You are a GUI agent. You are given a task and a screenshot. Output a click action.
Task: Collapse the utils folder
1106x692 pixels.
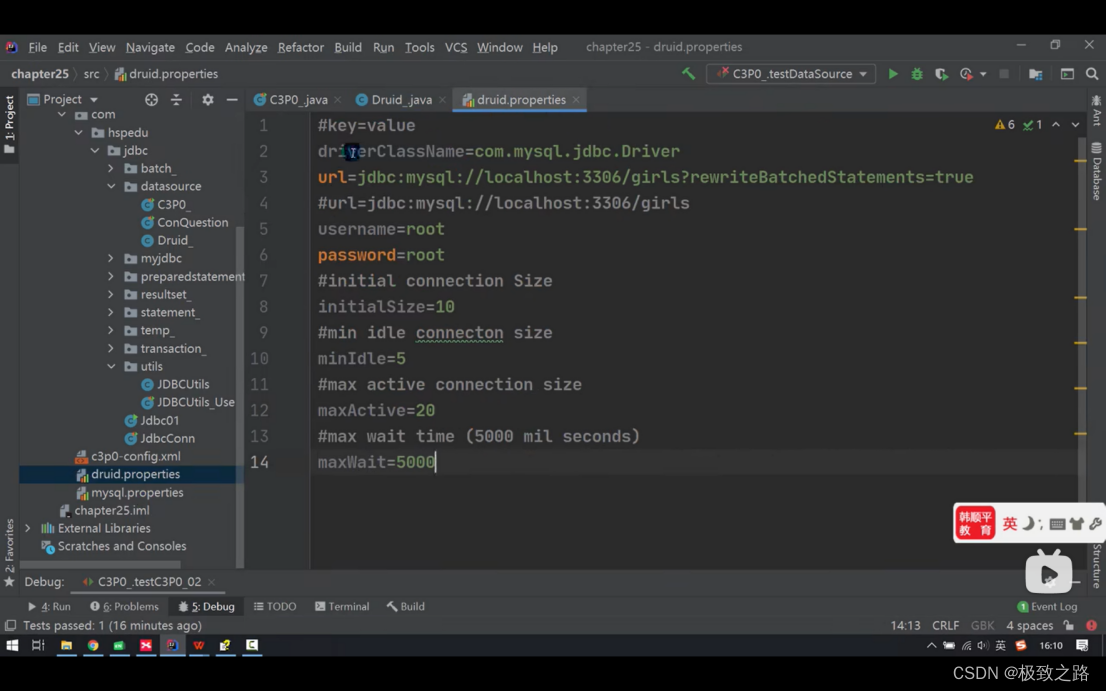(x=111, y=366)
